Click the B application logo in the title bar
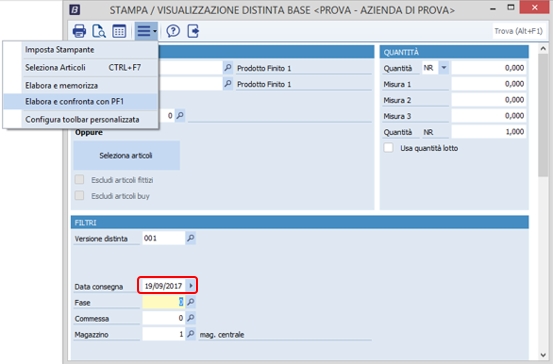The width and height of the screenshot is (553, 364). pos(74,10)
